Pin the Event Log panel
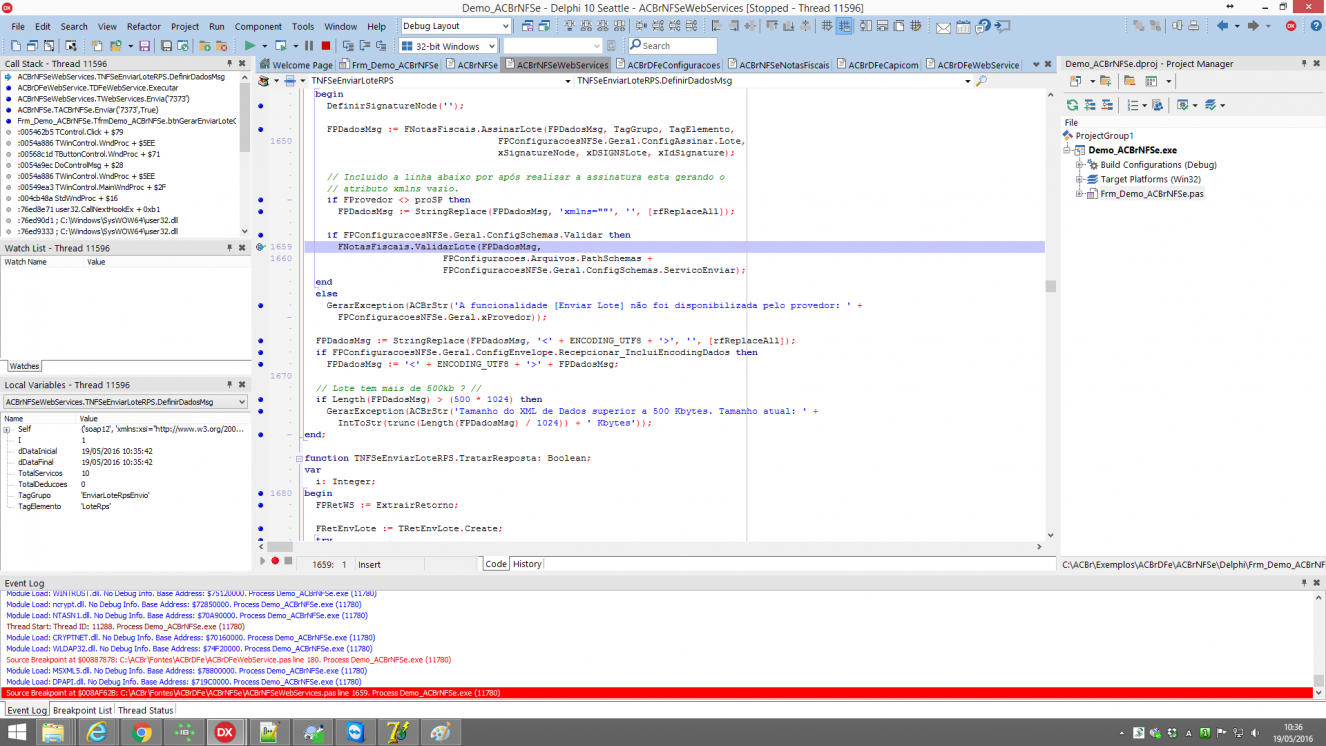1326x746 pixels. pos(1304,583)
